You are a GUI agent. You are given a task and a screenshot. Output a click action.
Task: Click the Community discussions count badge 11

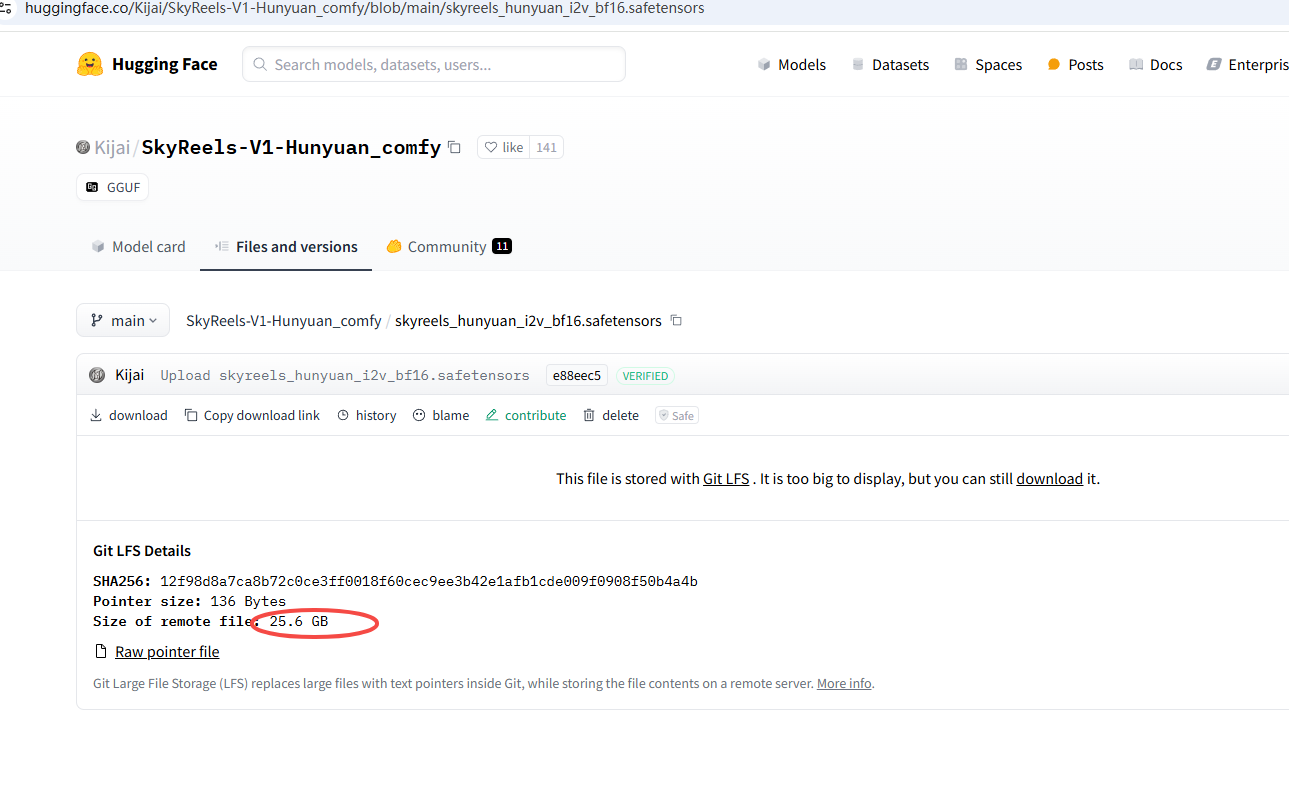pos(502,246)
